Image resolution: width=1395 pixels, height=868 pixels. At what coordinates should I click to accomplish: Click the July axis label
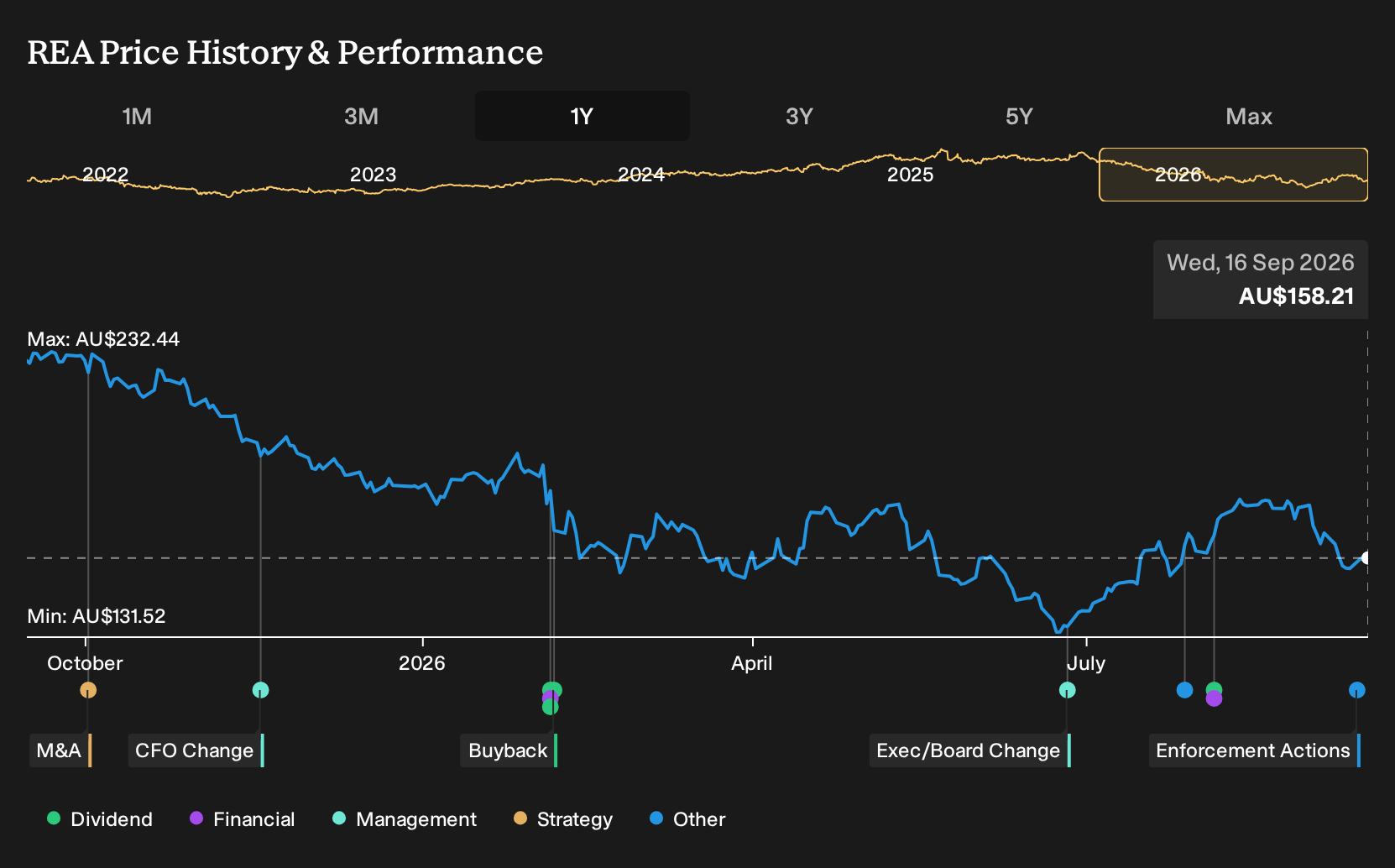point(1086,663)
